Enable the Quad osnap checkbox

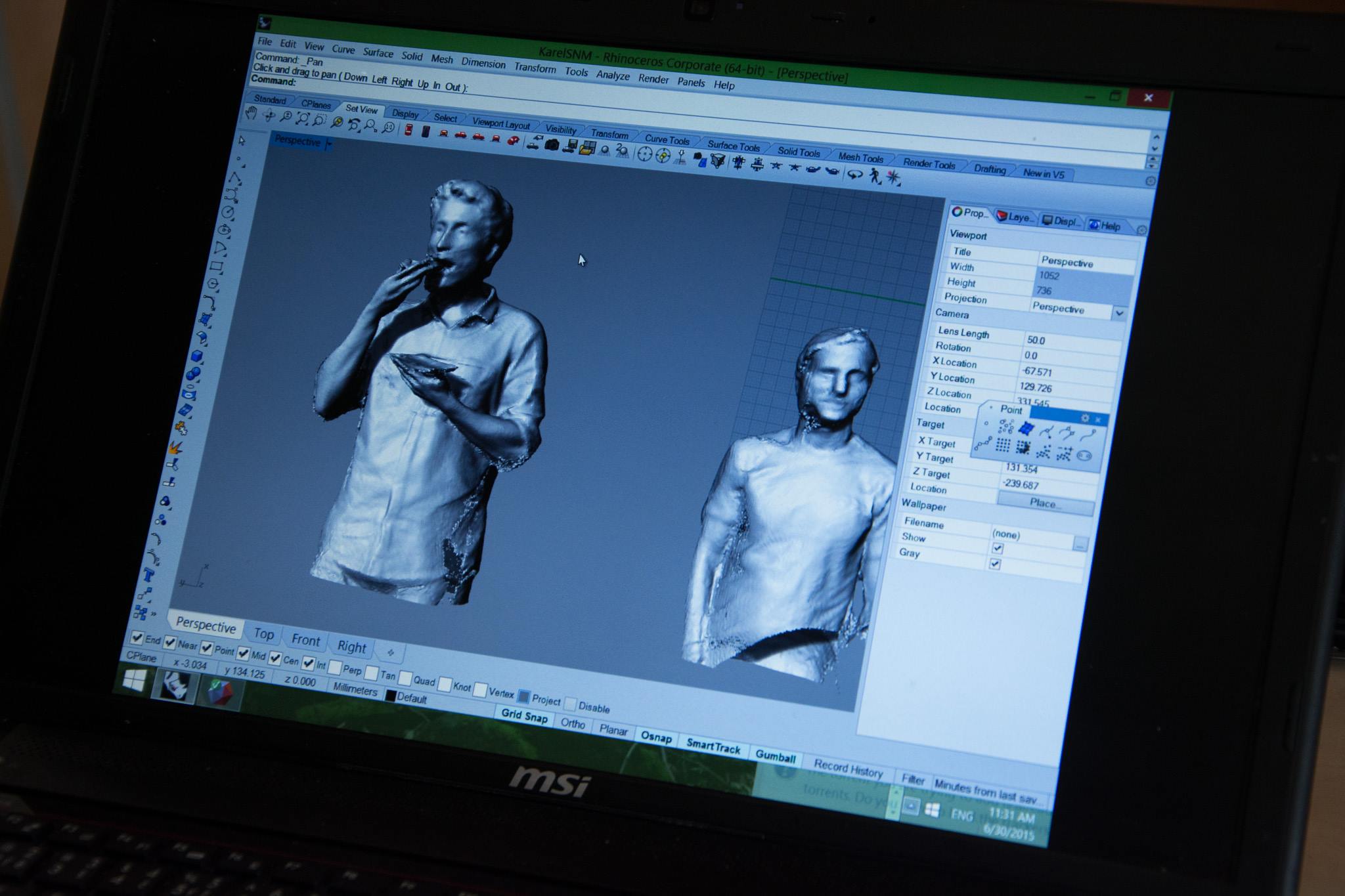pos(405,678)
